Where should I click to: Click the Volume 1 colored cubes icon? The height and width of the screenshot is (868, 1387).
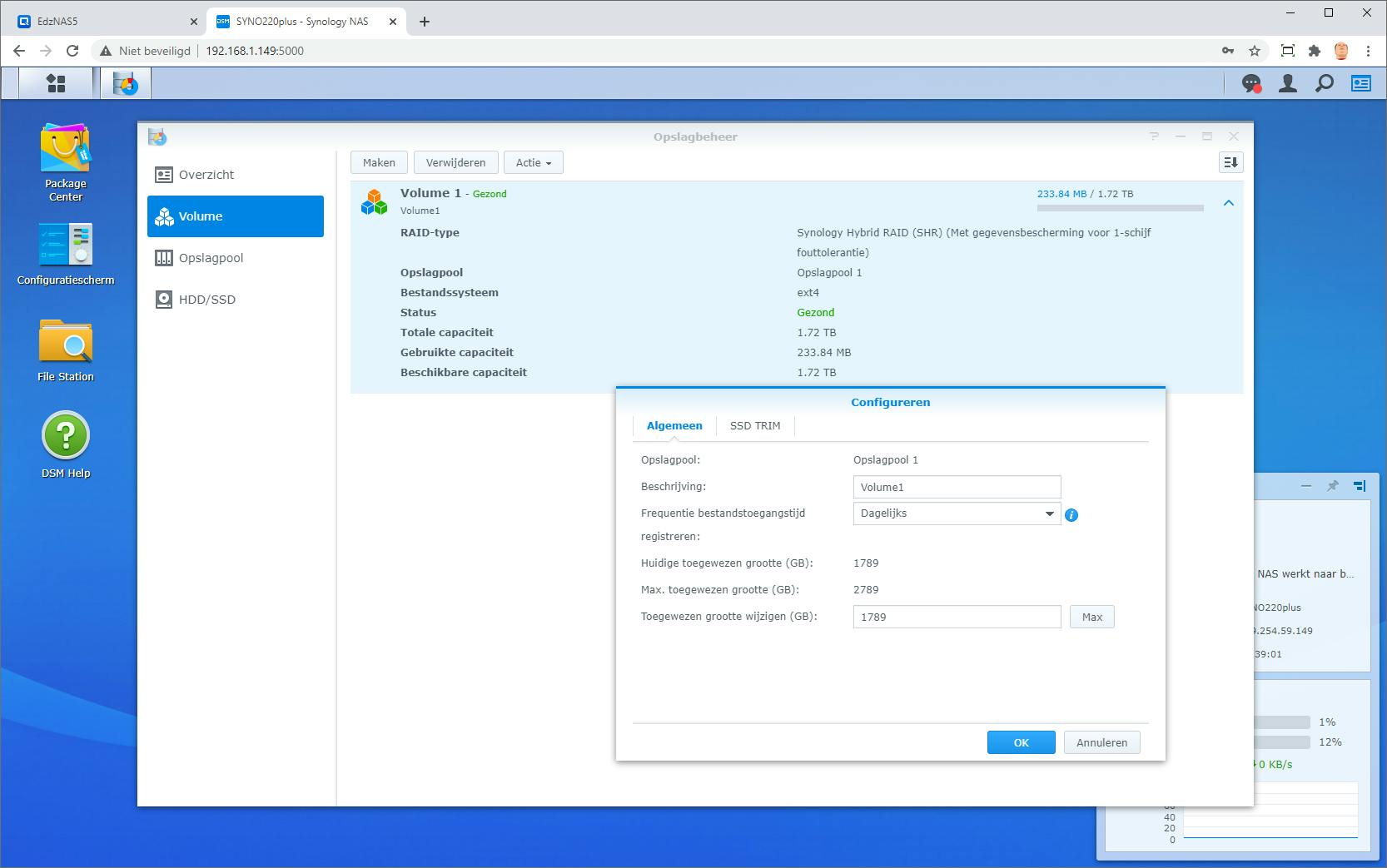coord(375,201)
